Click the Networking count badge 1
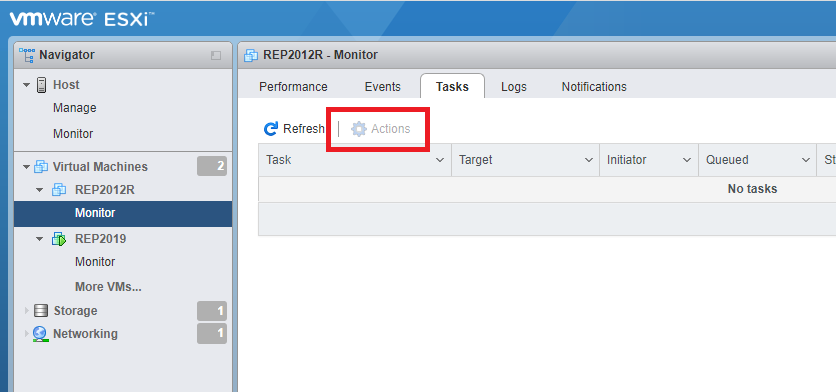This screenshot has width=836, height=392. [x=212, y=333]
